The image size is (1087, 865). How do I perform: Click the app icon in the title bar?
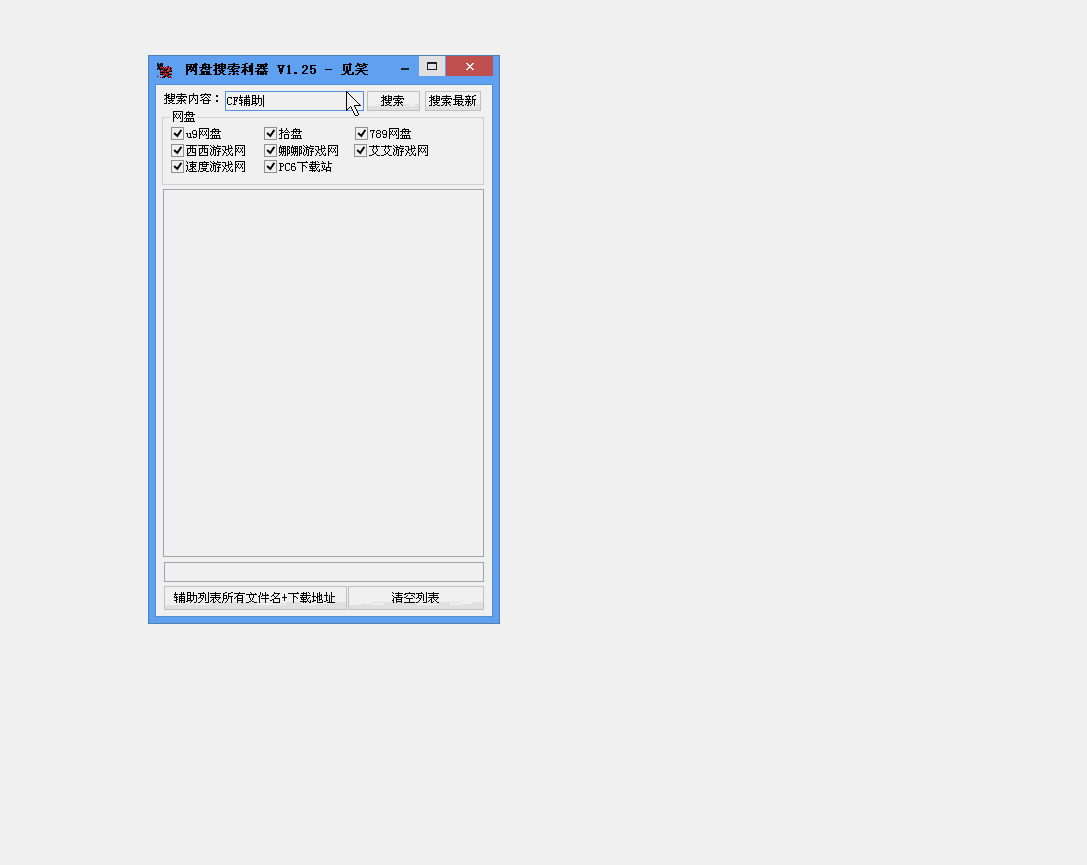[164, 70]
